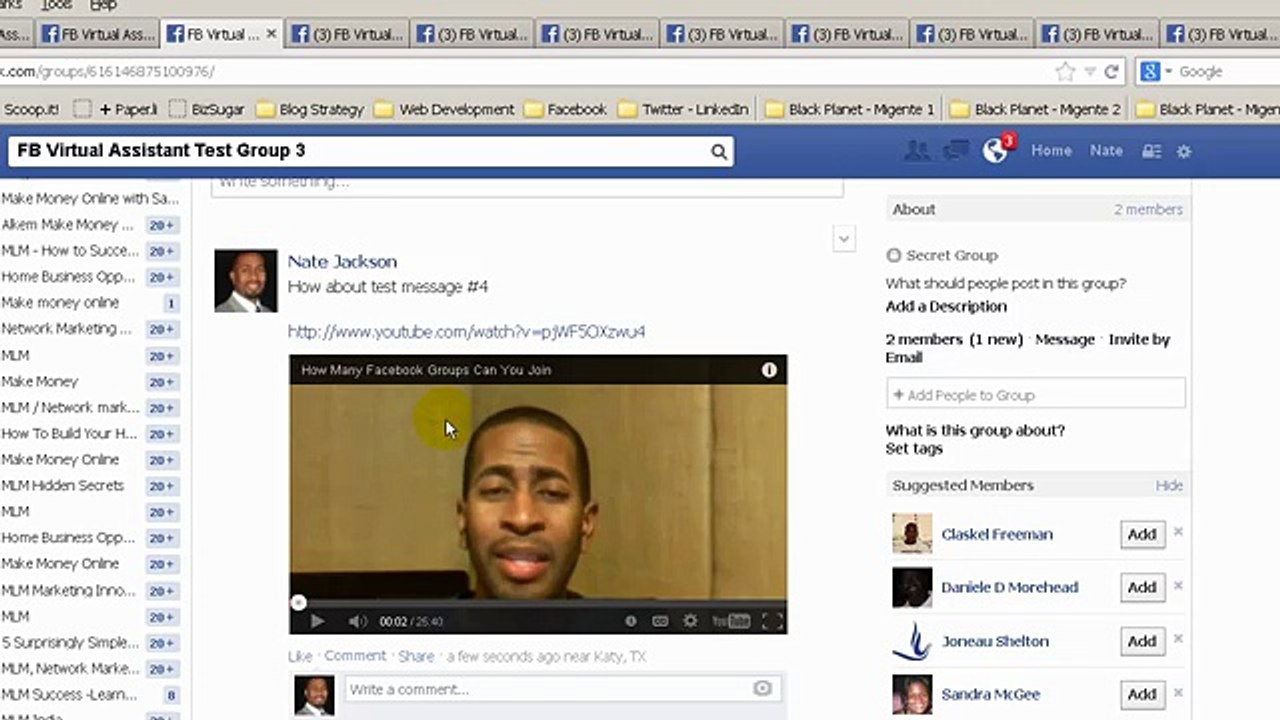Screen dimensions: 1280x720
Task: Open 'MLM Hidden Secrets' group in sidebar
Action: coord(62,486)
